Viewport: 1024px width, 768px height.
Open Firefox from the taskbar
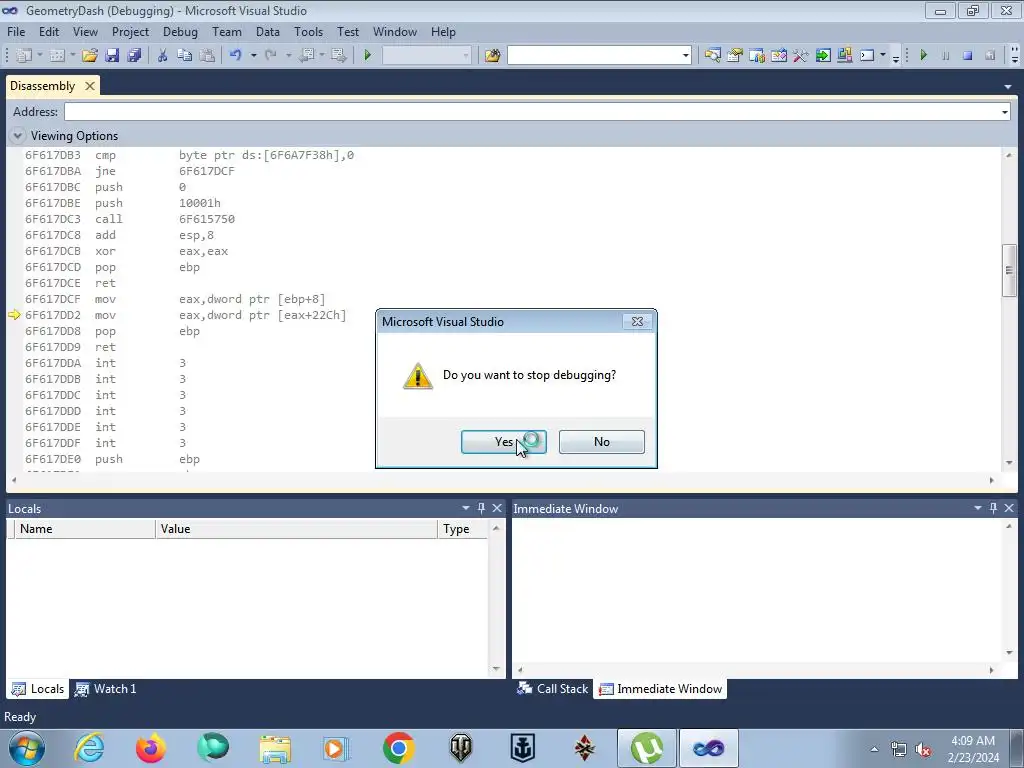151,748
